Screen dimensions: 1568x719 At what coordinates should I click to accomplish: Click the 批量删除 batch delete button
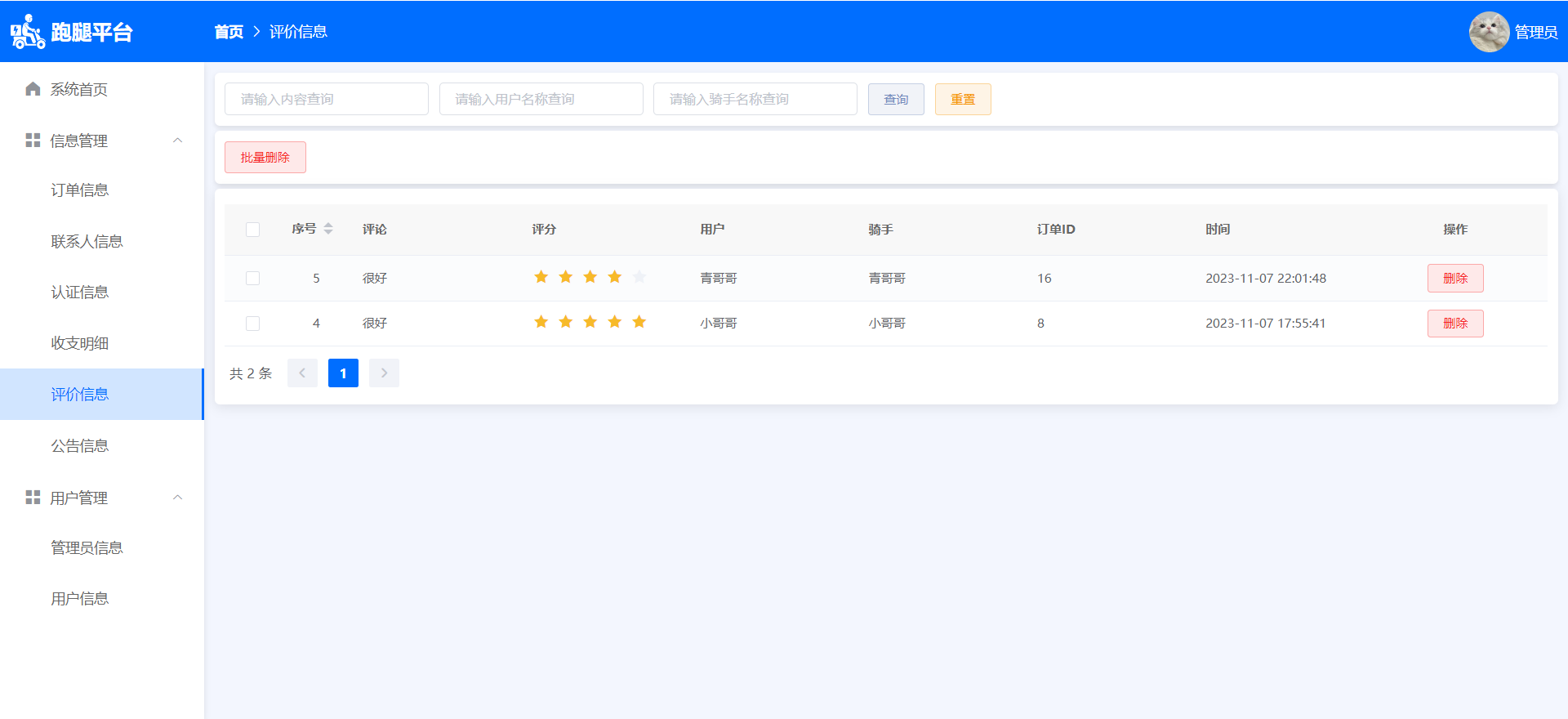[265, 158]
